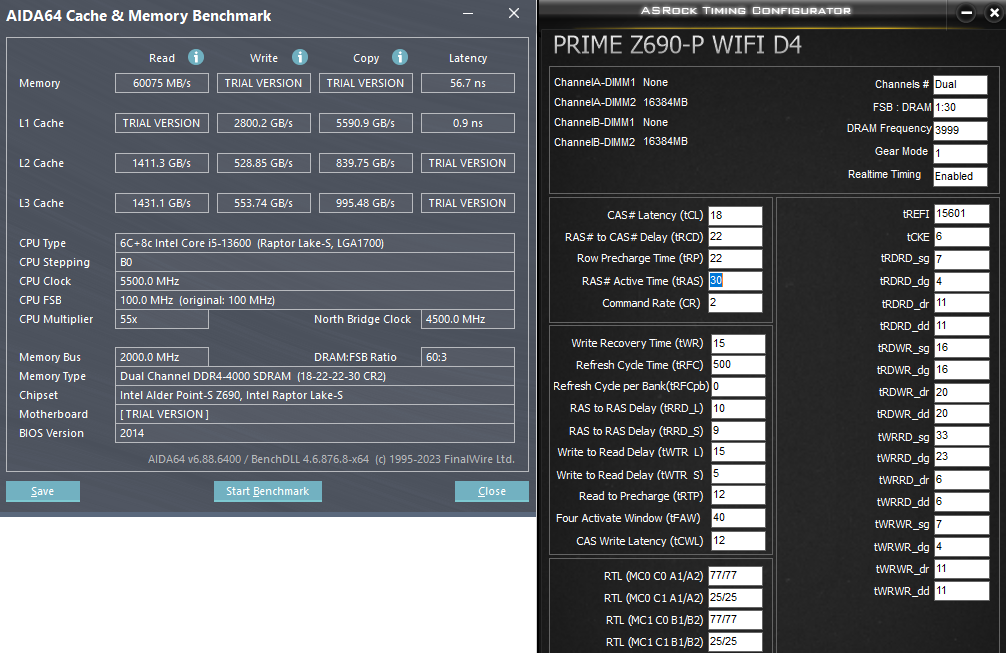Click the tWRRD_dg 23 field
1006x653 pixels.
click(x=961, y=457)
